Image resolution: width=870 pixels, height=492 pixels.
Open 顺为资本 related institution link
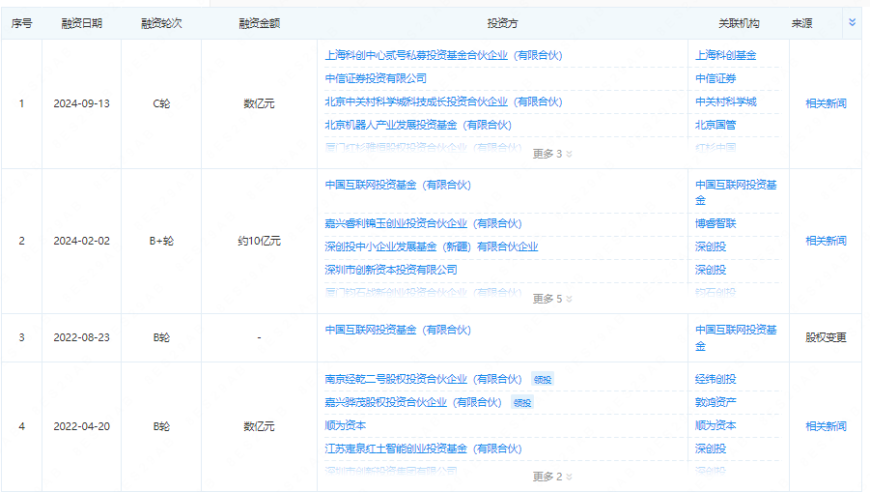click(x=716, y=425)
